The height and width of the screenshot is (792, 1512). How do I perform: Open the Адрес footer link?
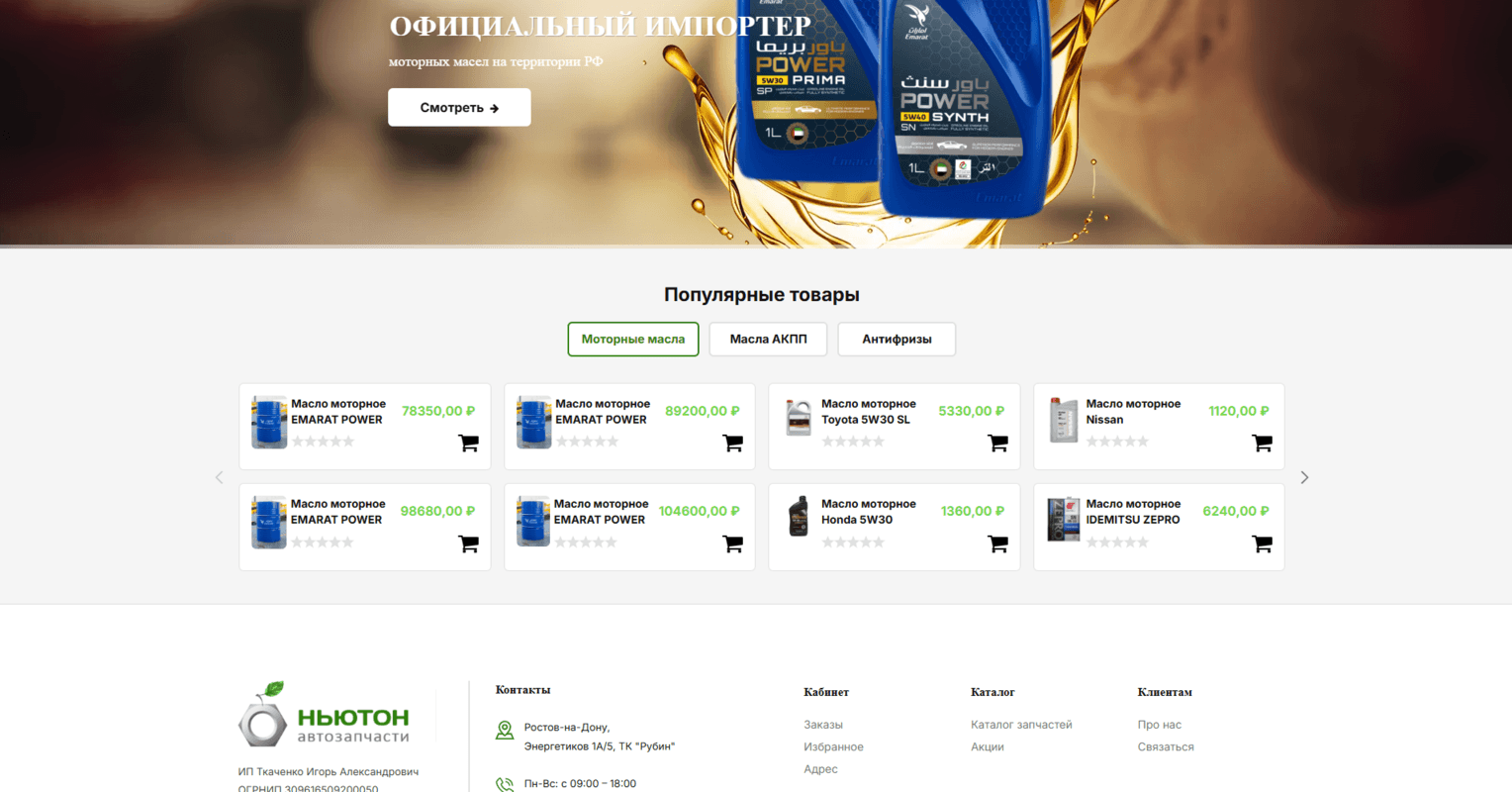coord(820,769)
